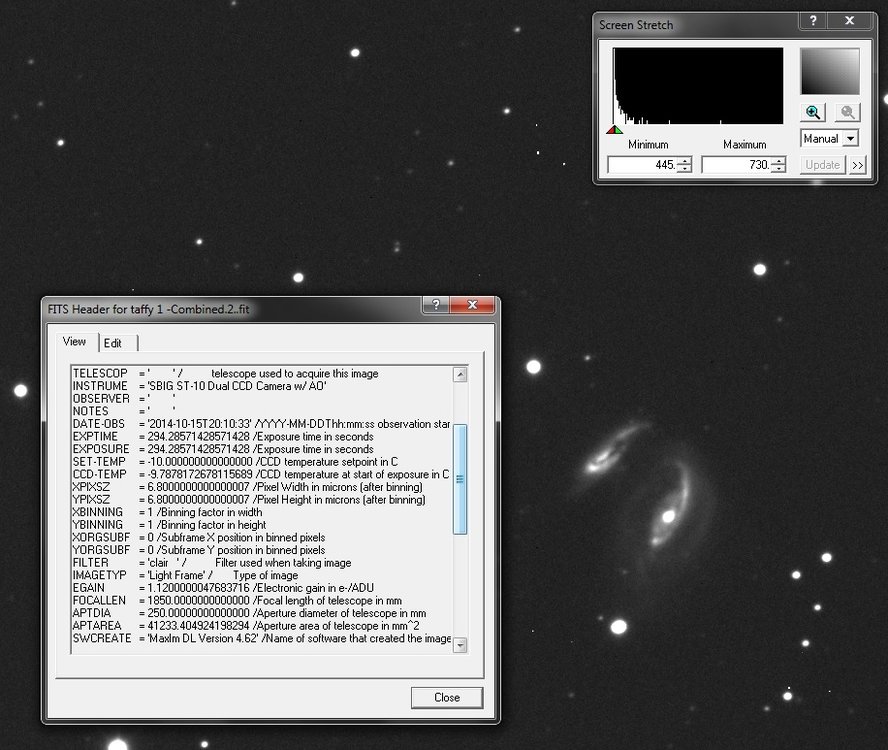Click the scroll down arrow in header list
This screenshot has height=750, width=888.
(x=460, y=645)
